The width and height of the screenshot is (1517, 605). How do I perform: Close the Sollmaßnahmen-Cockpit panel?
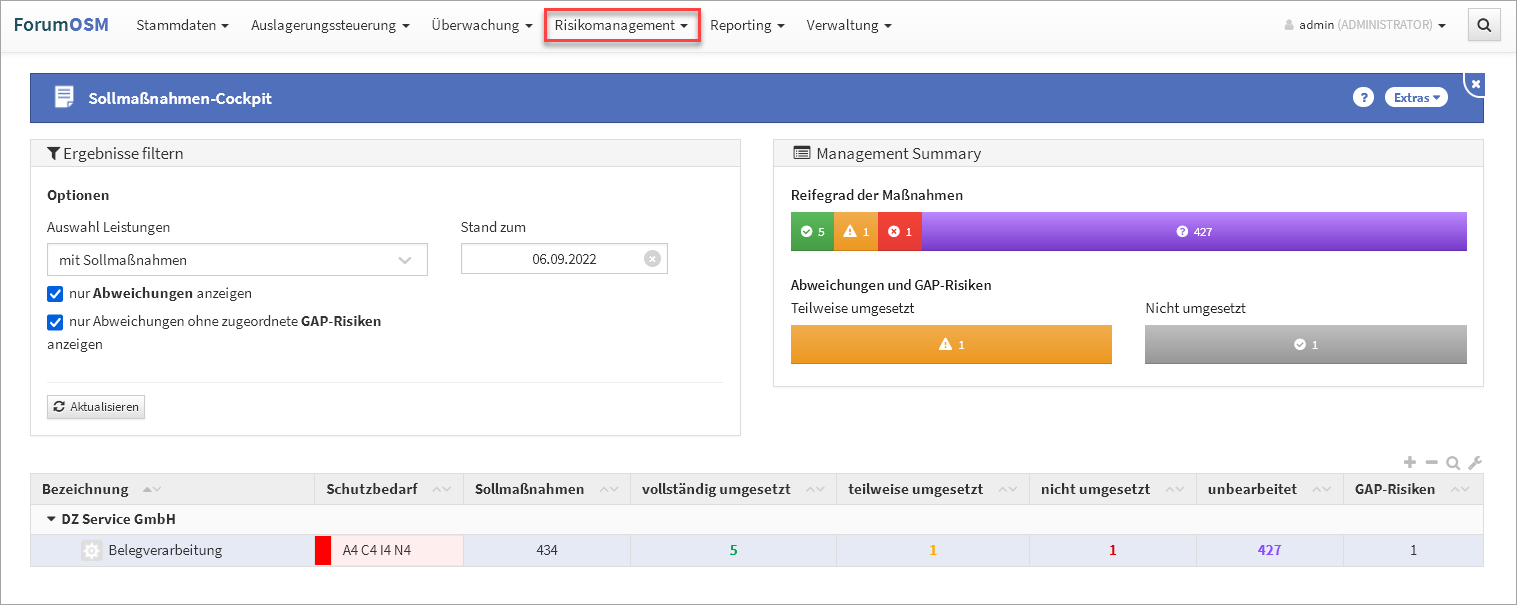click(1475, 85)
